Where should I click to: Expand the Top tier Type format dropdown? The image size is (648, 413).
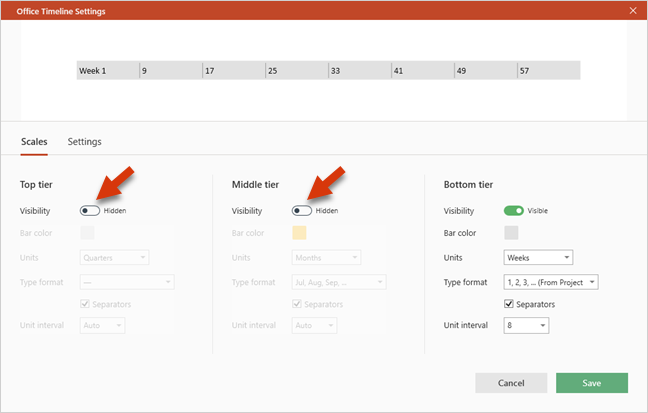click(127, 282)
